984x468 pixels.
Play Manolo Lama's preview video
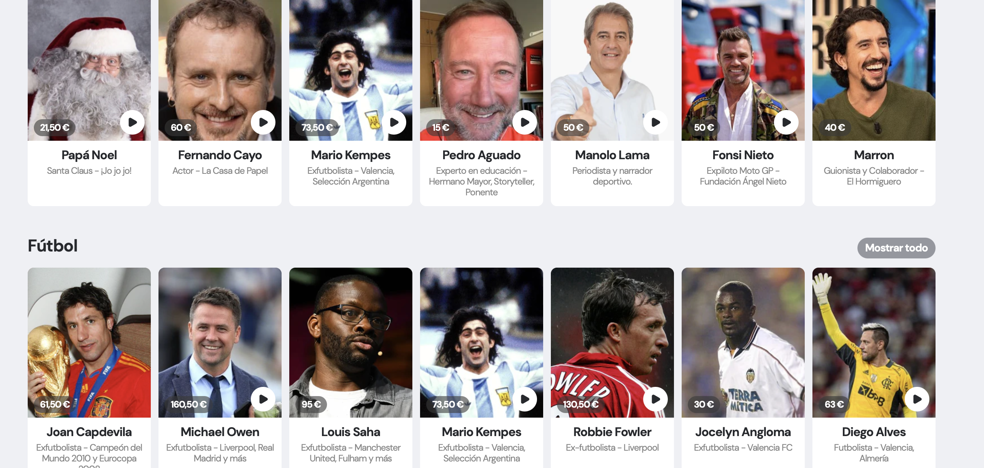point(655,122)
